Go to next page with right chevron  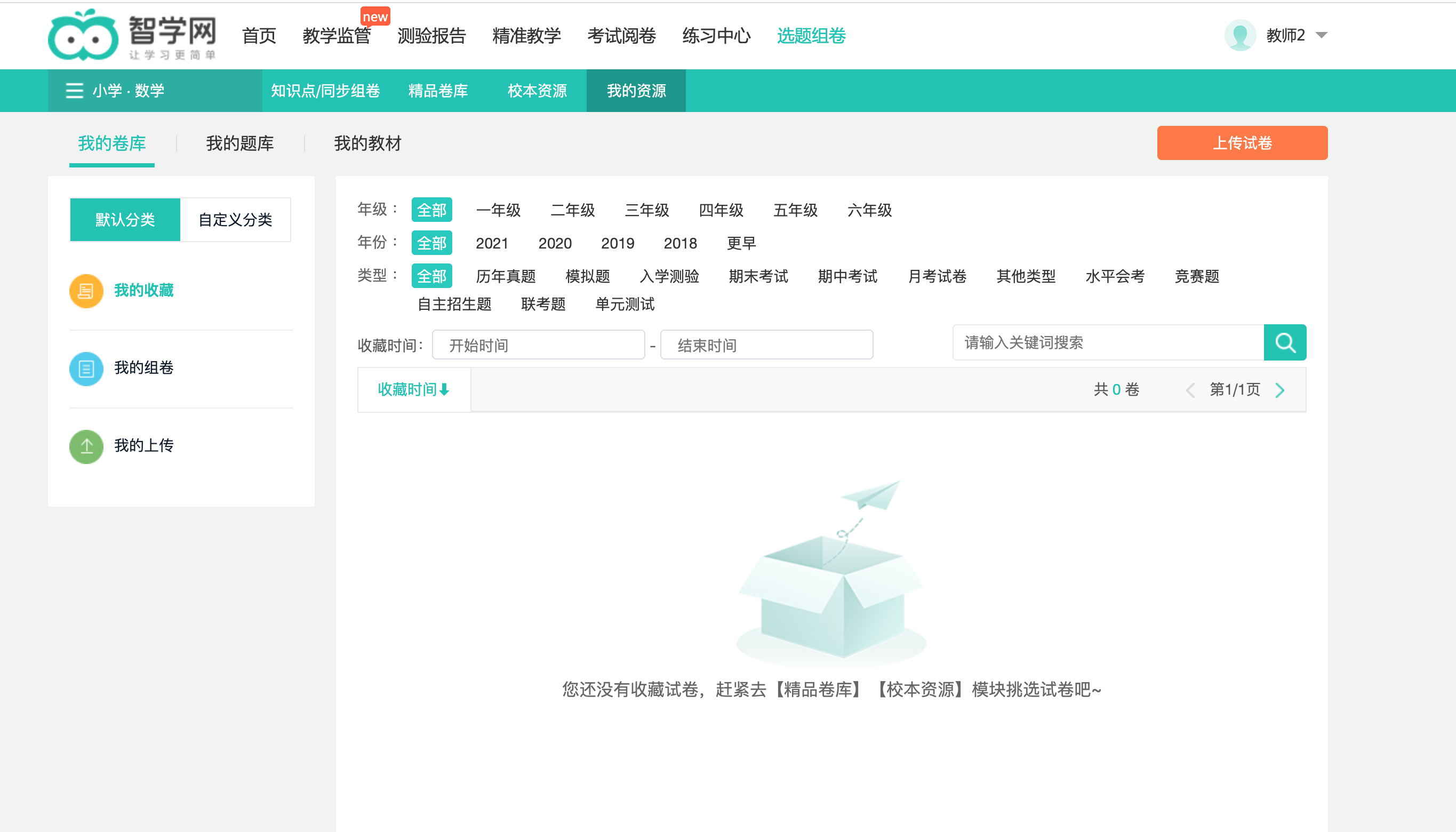pyautogui.click(x=1279, y=390)
